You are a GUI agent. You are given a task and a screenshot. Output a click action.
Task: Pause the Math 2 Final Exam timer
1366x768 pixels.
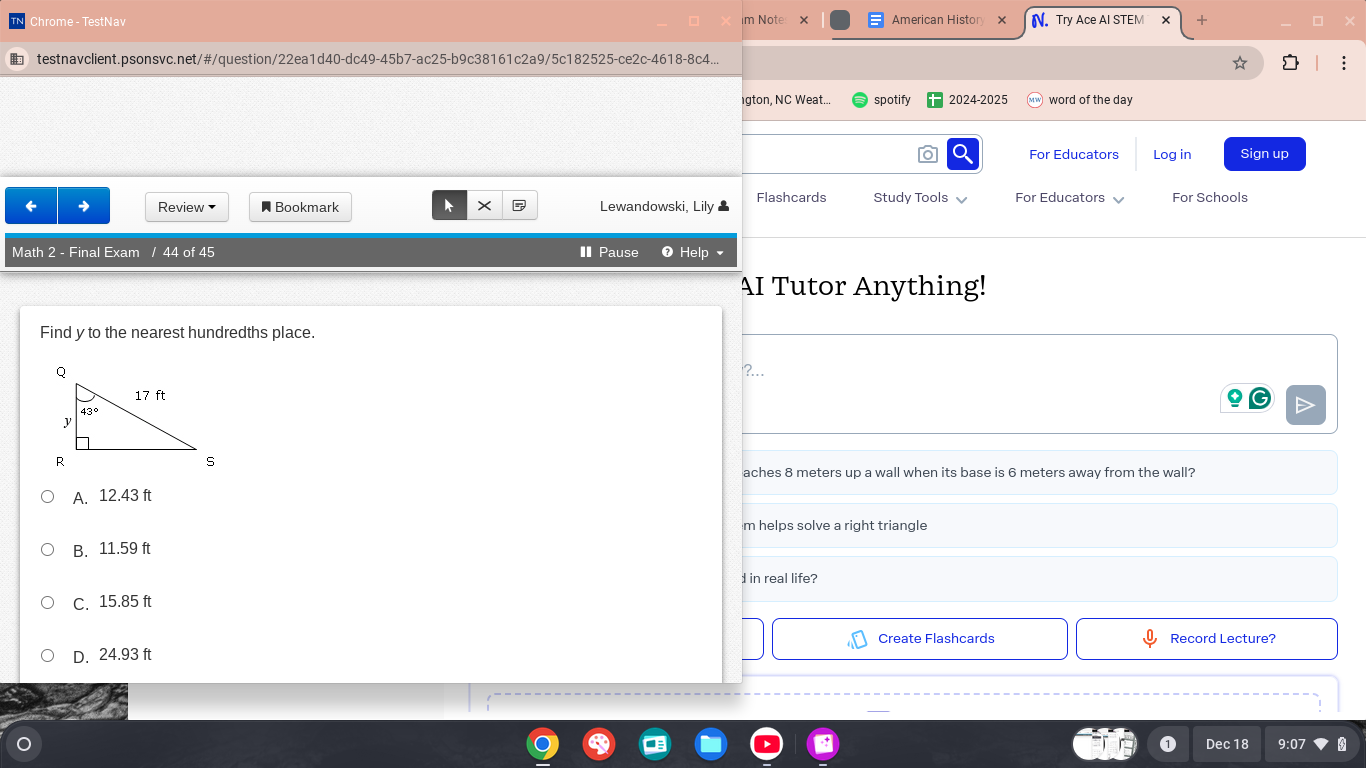pyautogui.click(x=608, y=252)
